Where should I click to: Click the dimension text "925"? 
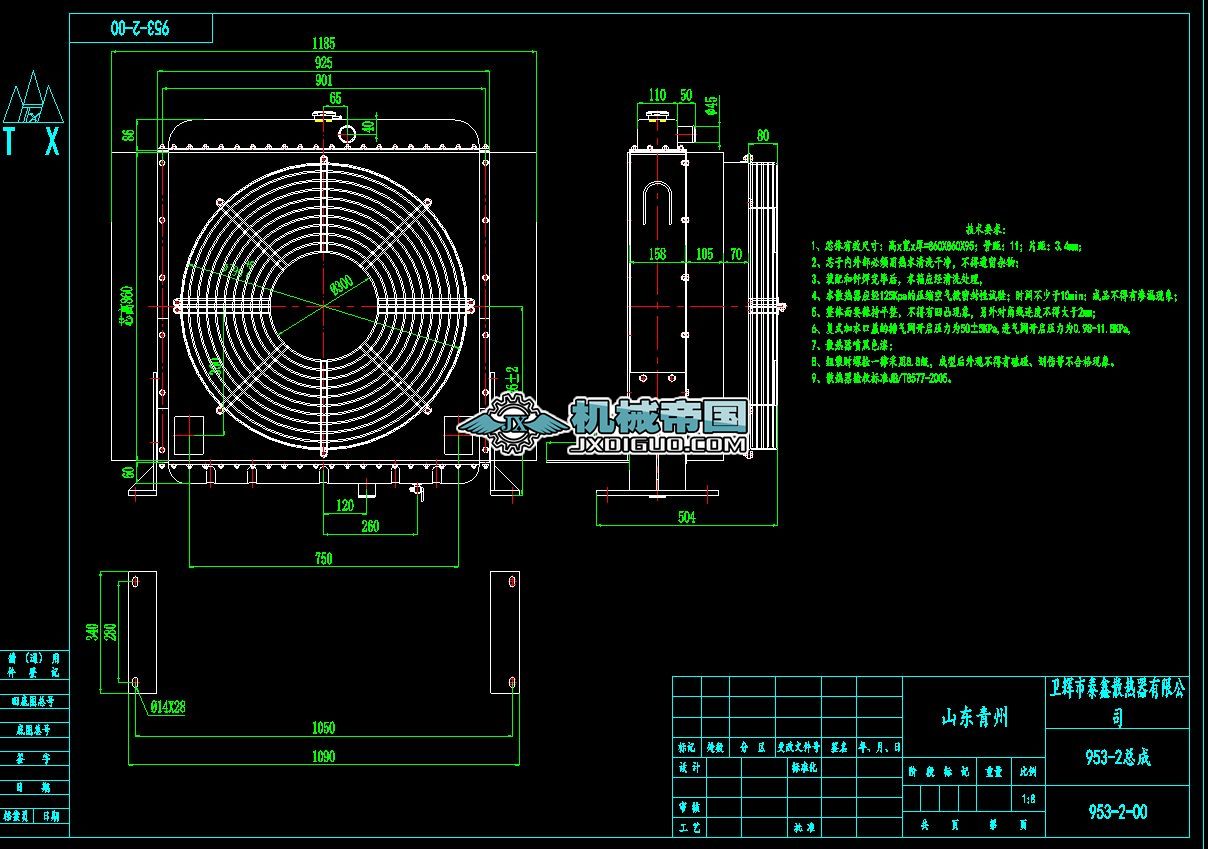click(x=323, y=62)
